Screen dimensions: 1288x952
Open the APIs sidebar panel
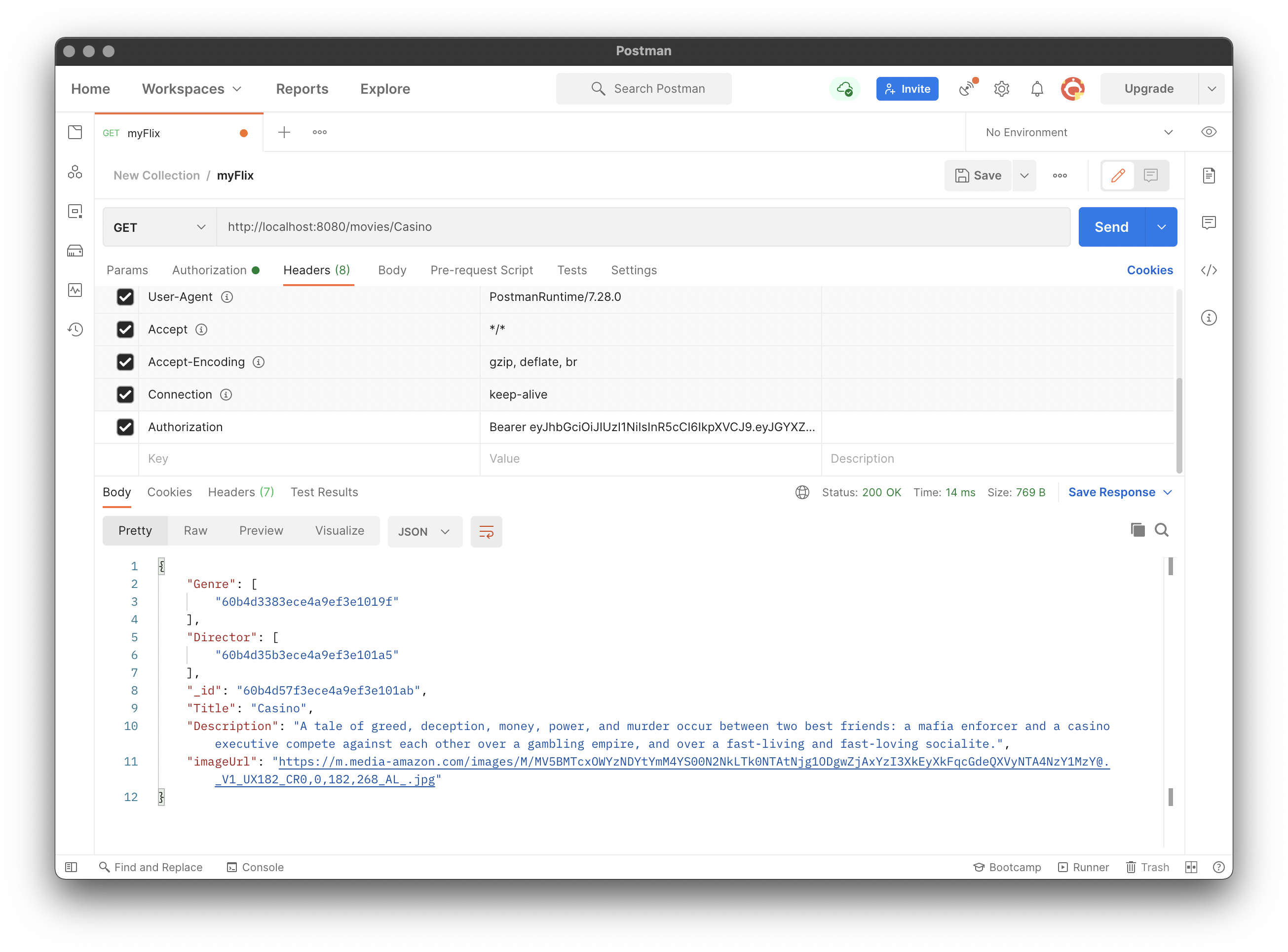coord(75,172)
